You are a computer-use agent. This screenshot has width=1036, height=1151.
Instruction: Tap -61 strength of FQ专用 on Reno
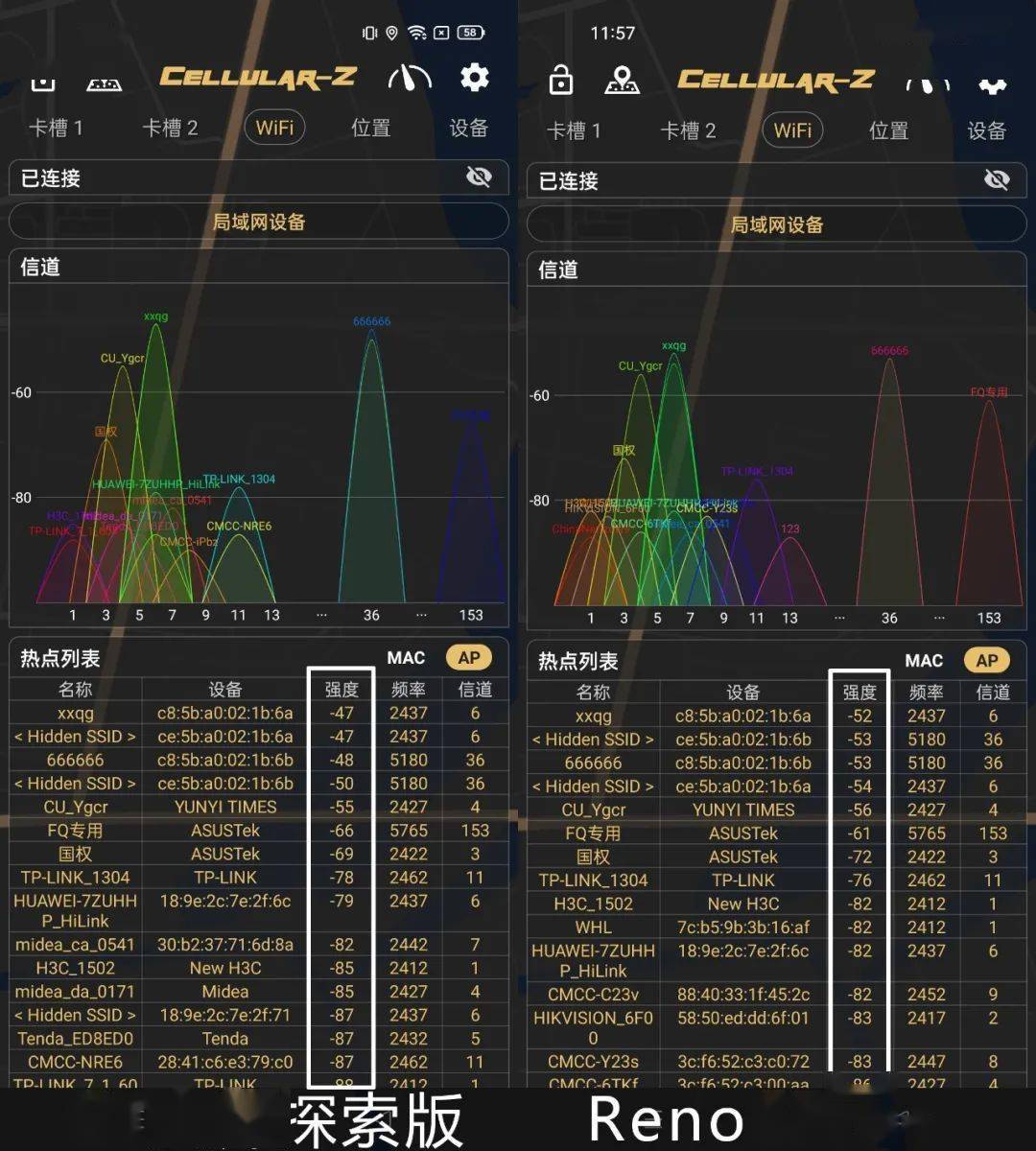(859, 834)
